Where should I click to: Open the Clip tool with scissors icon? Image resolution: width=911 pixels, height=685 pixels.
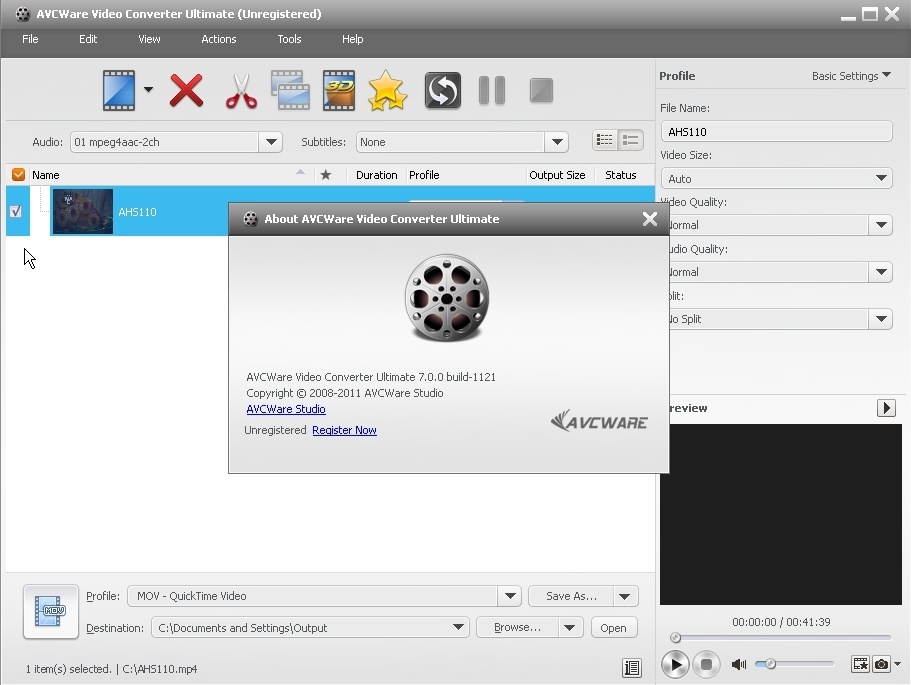(x=239, y=90)
